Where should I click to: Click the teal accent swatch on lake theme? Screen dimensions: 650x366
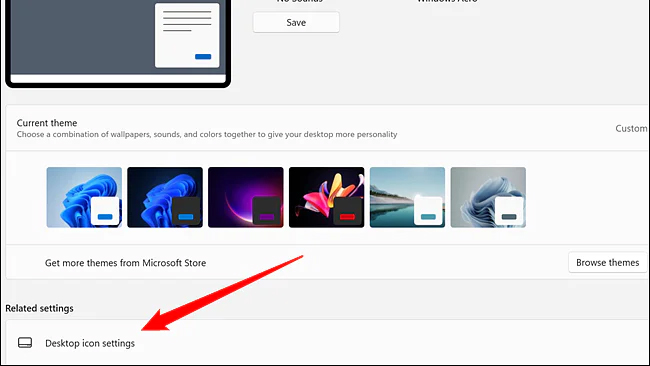428,216
